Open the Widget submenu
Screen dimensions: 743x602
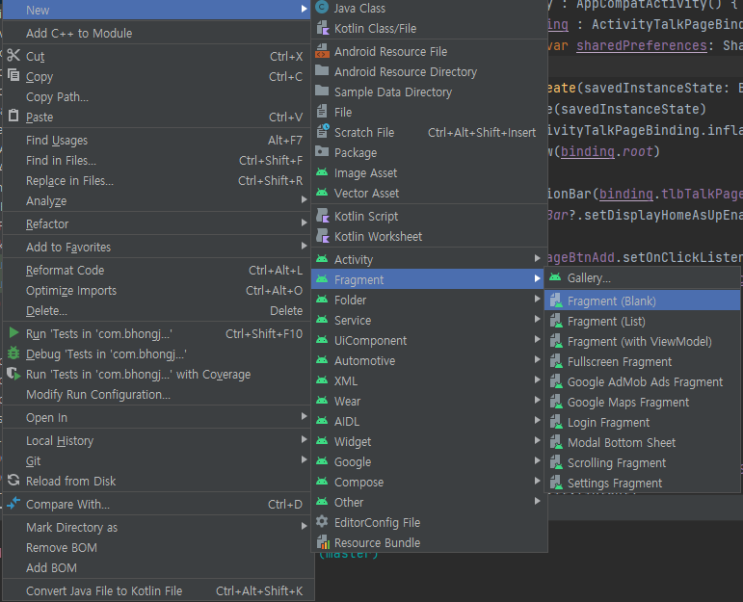coord(427,441)
